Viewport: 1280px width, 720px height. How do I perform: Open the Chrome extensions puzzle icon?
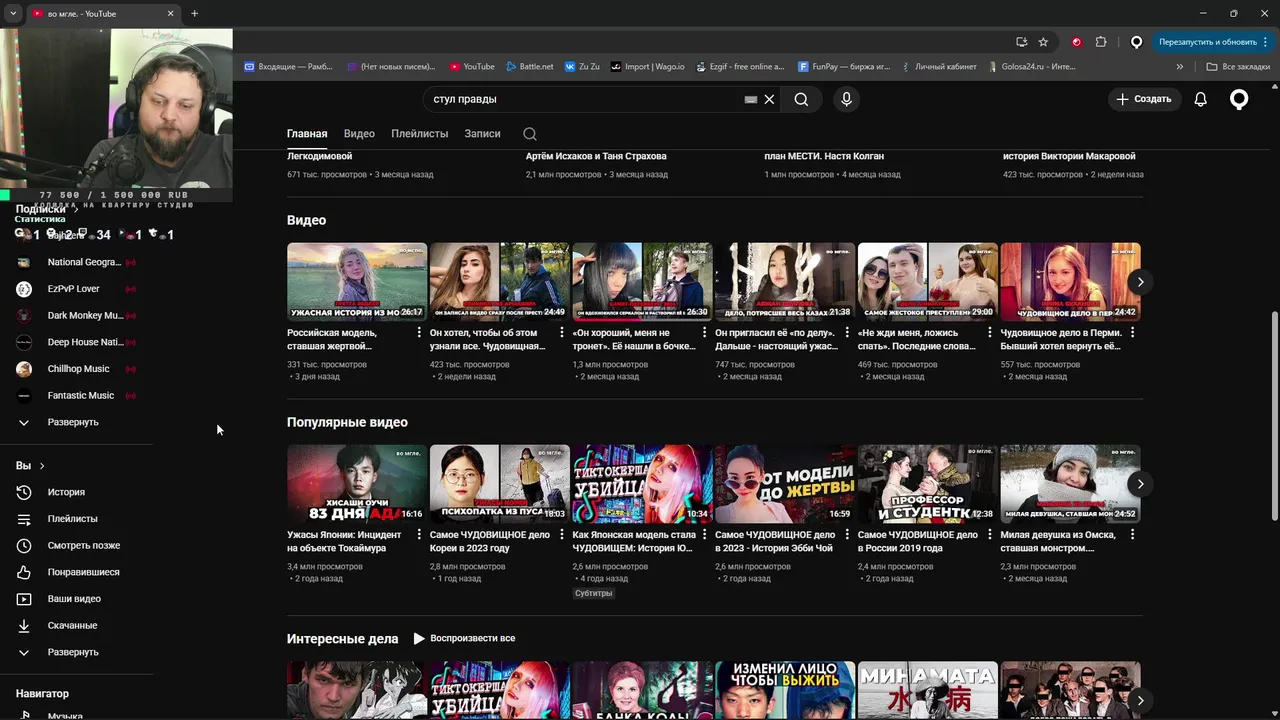[x=1101, y=42]
